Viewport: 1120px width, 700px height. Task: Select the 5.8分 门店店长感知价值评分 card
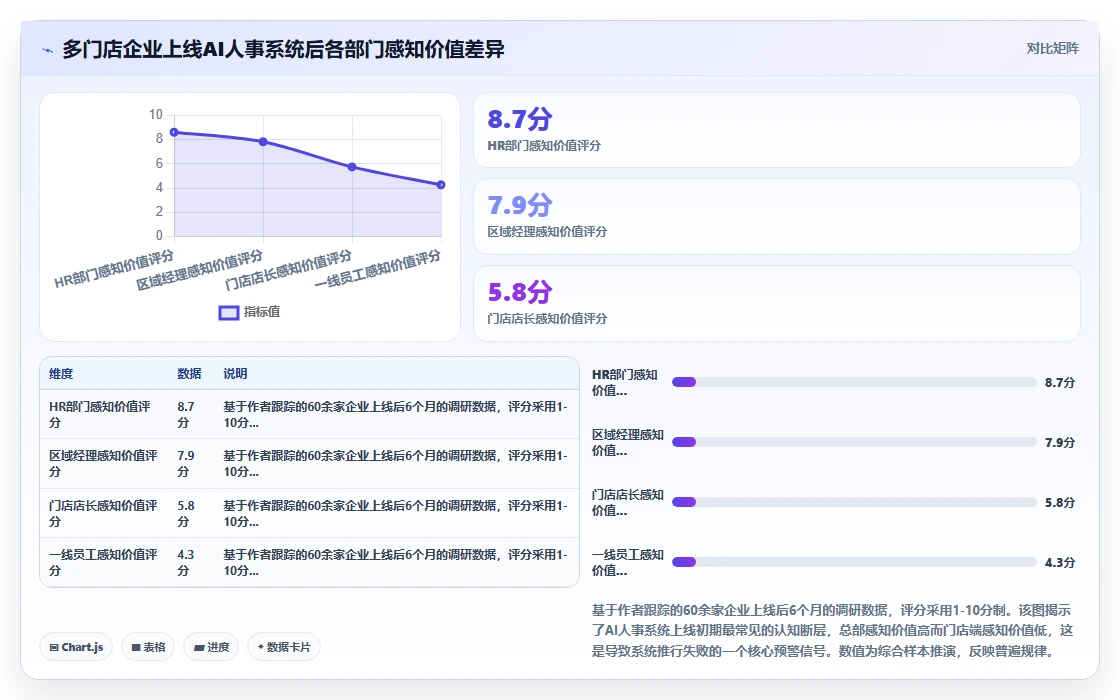[776, 304]
